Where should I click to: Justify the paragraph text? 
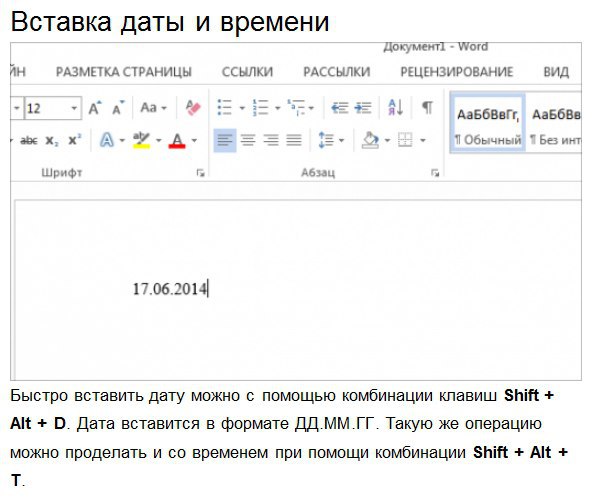coord(294,141)
